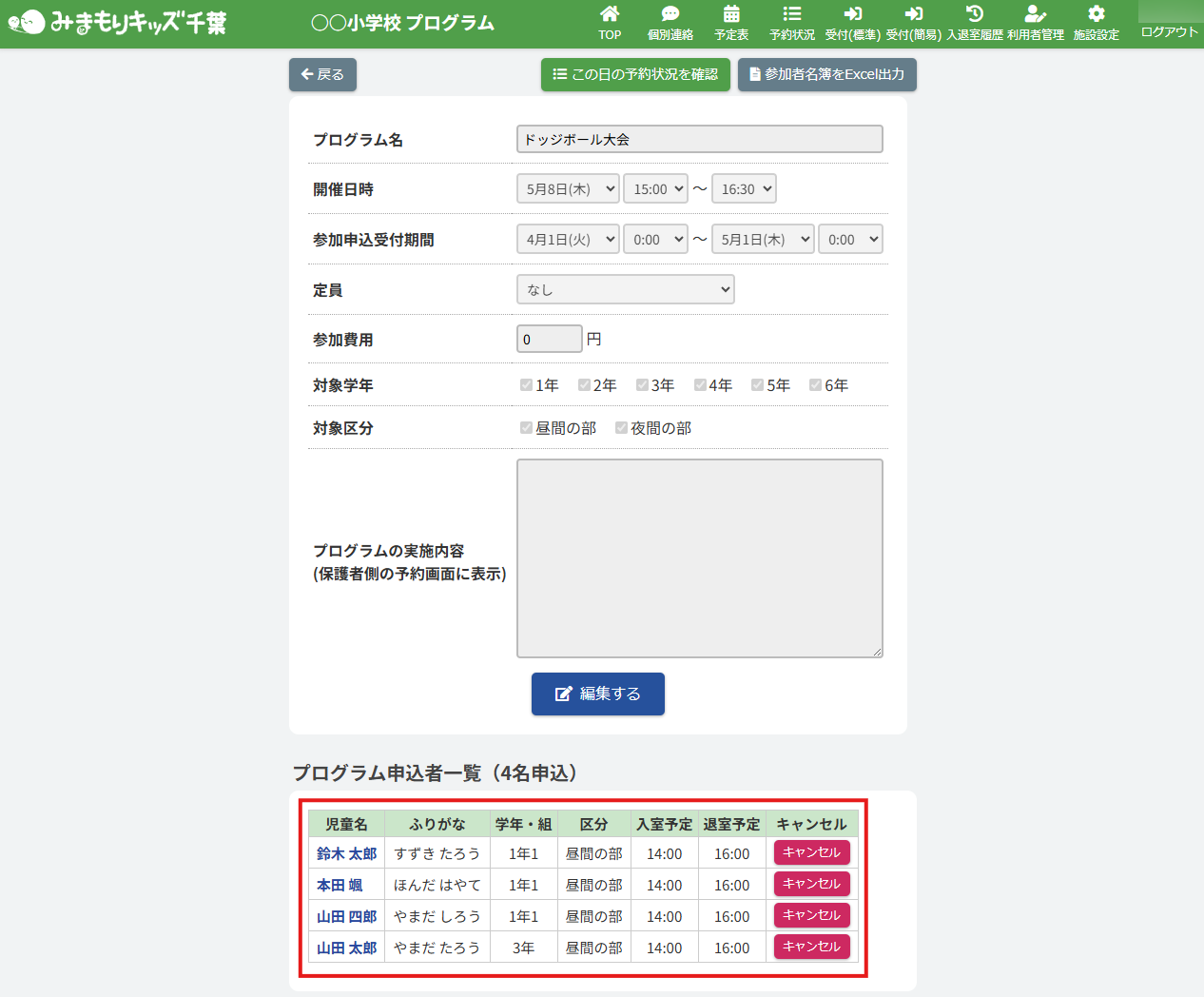1204x997 pixels.
Task: Open 施設設定 gear icon
Action: point(1097,14)
